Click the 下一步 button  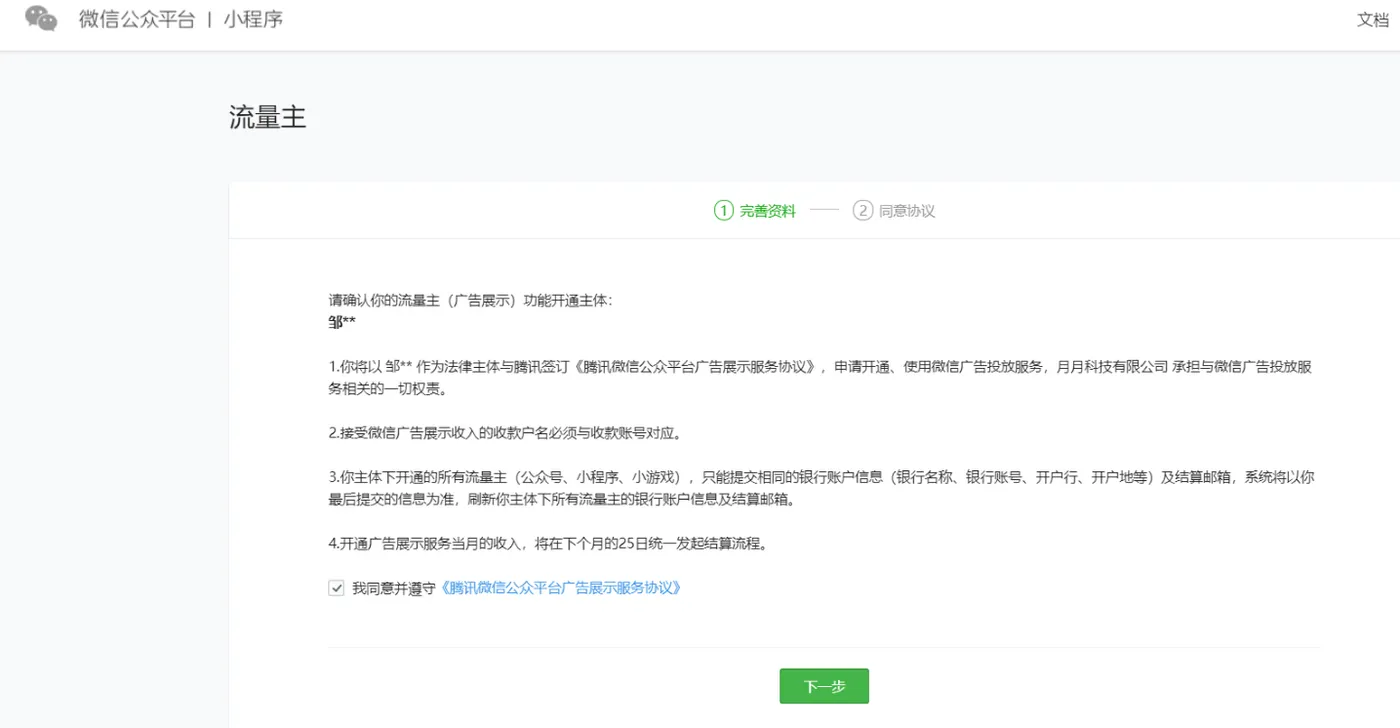coord(824,686)
